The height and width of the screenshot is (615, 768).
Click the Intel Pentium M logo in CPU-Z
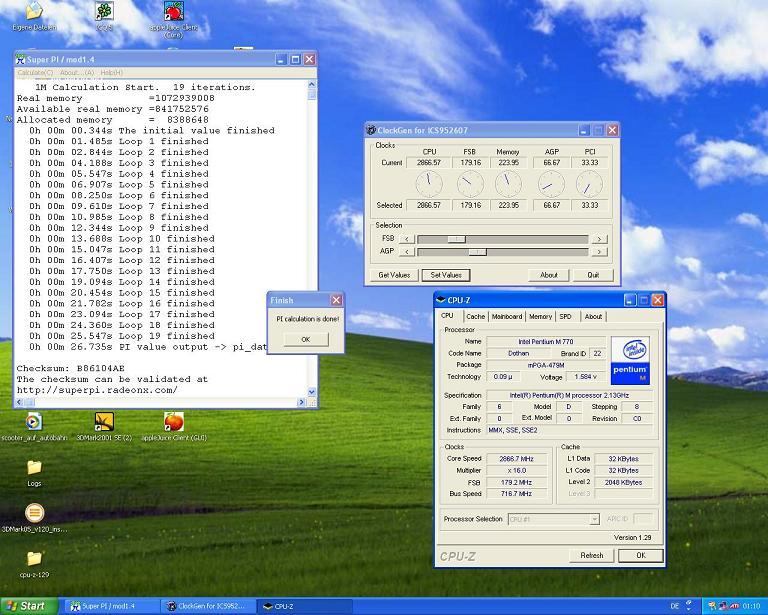pyautogui.click(x=630, y=360)
